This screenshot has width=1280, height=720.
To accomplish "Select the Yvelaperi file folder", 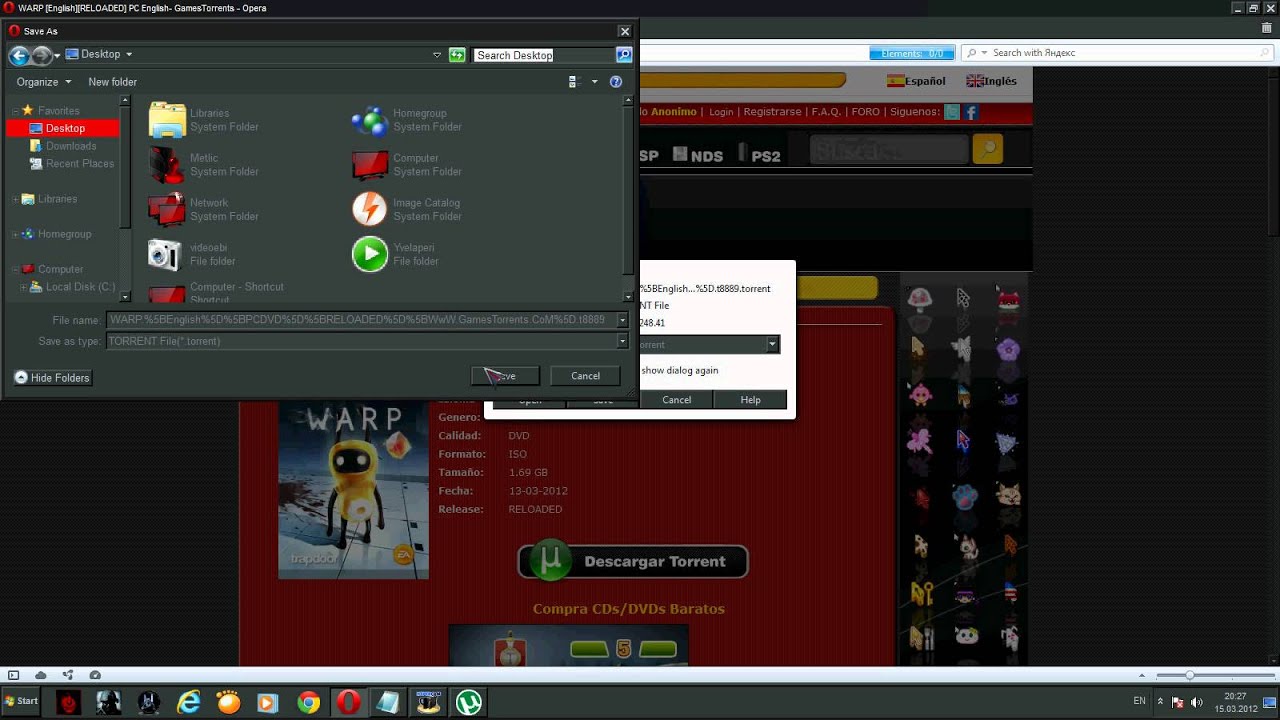I will click(x=395, y=254).
